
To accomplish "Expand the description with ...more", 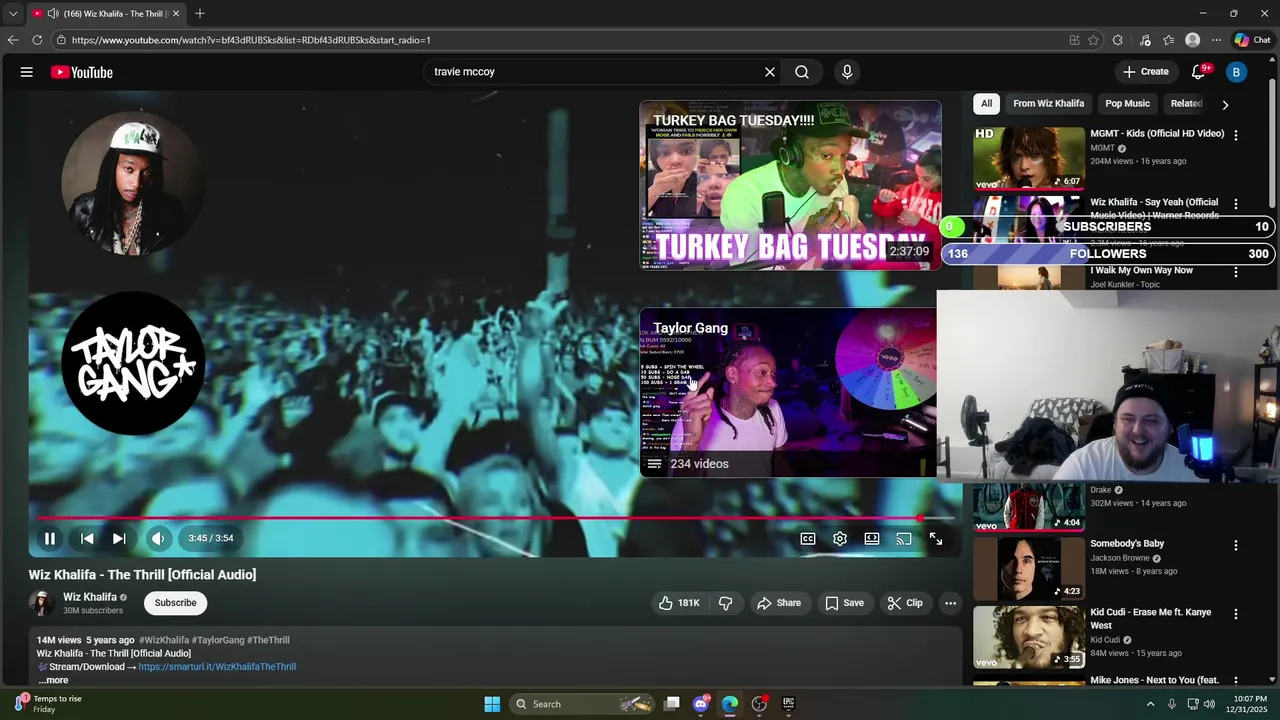I will tap(54, 680).
